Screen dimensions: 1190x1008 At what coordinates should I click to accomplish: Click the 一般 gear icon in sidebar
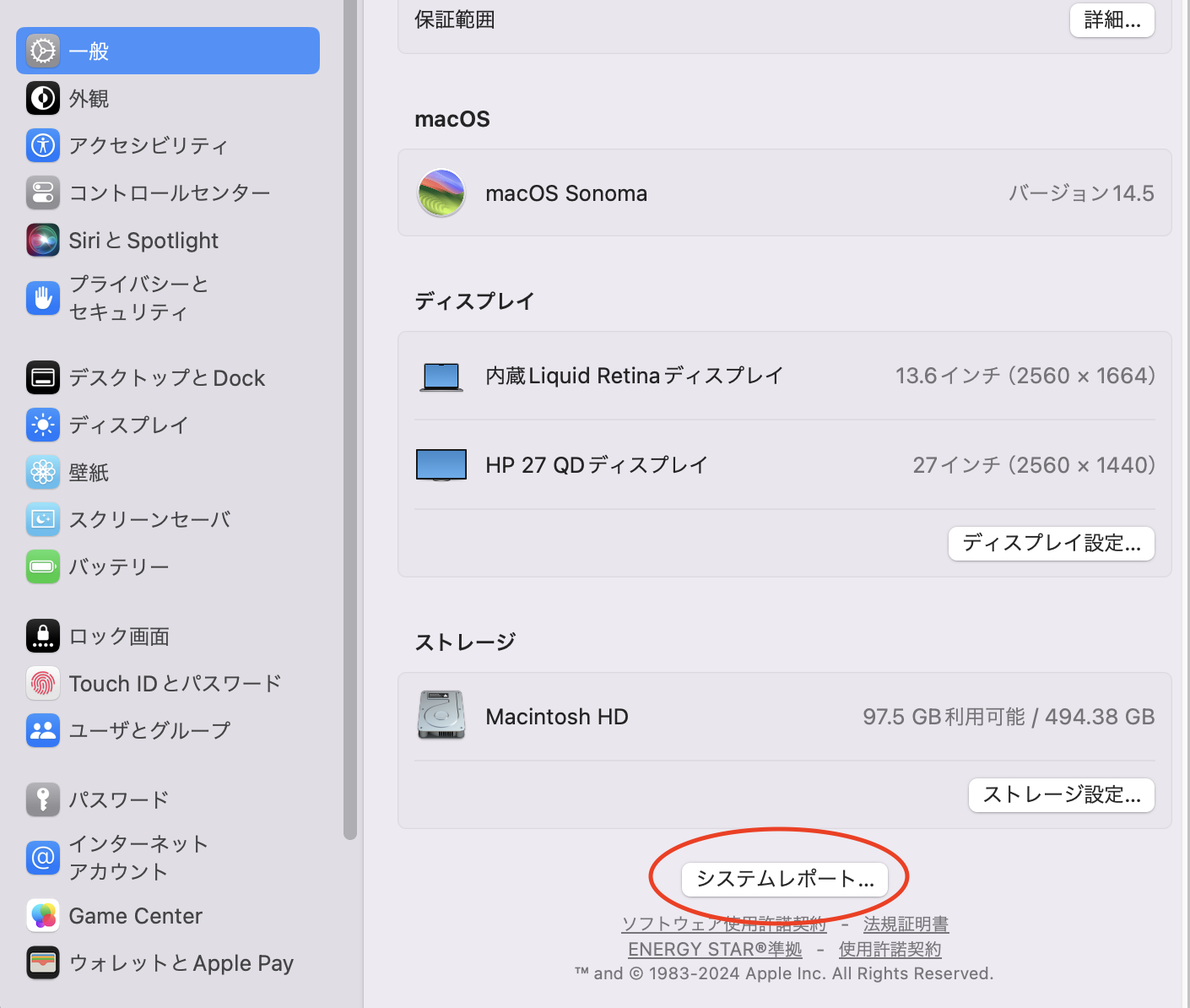(x=43, y=51)
